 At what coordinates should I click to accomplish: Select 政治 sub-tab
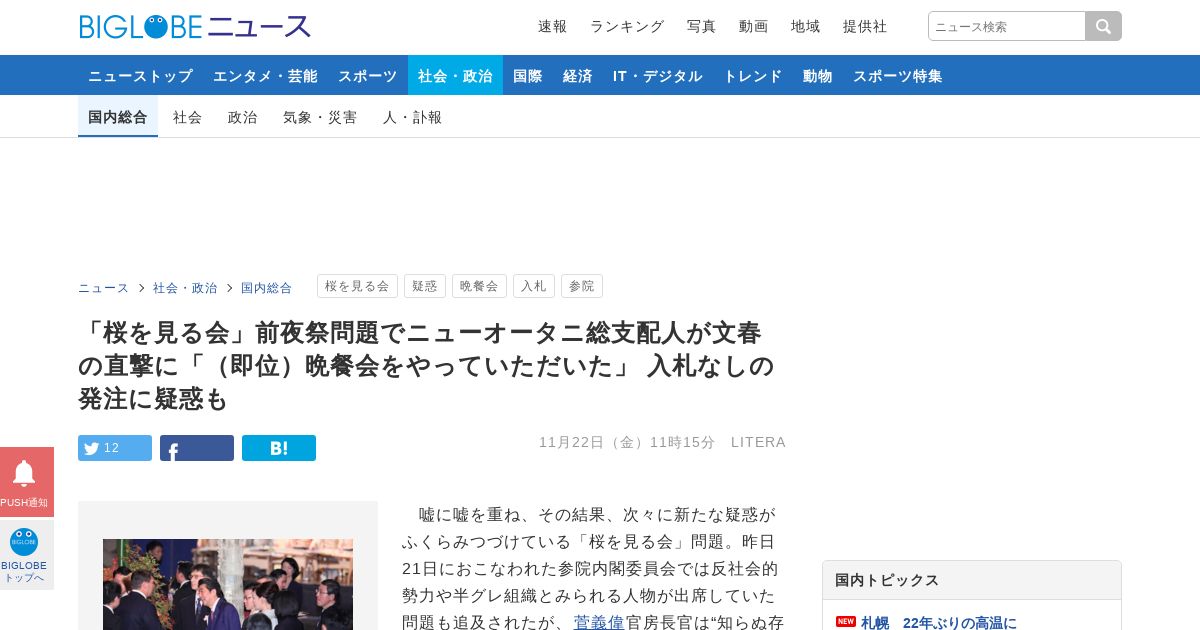pyautogui.click(x=243, y=117)
